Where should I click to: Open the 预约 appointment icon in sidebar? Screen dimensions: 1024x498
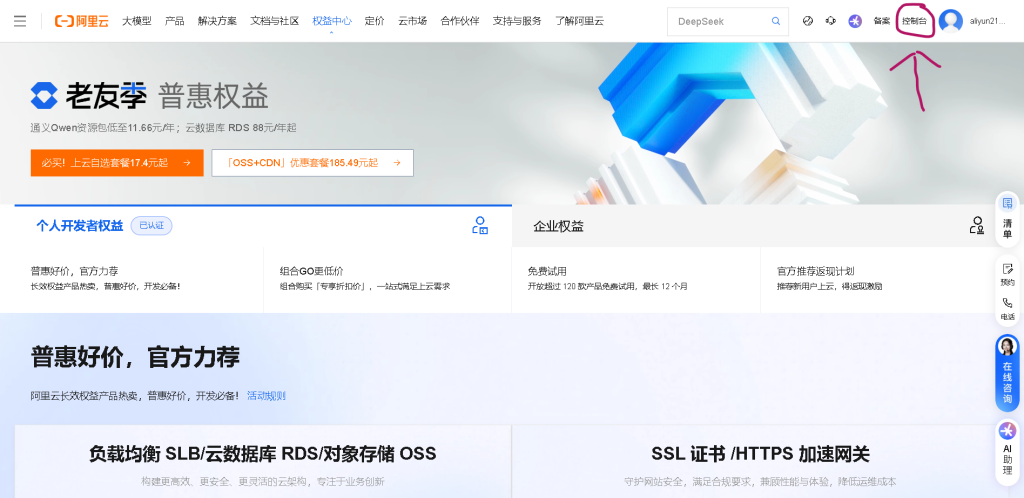(1007, 274)
